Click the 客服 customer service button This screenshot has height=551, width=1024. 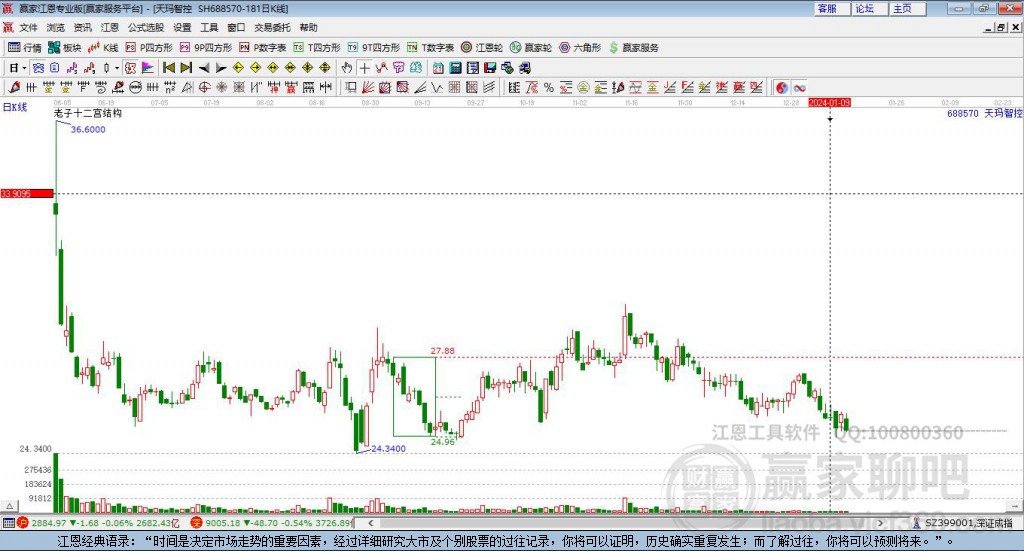pyautogui.click(x=831, y=8)
